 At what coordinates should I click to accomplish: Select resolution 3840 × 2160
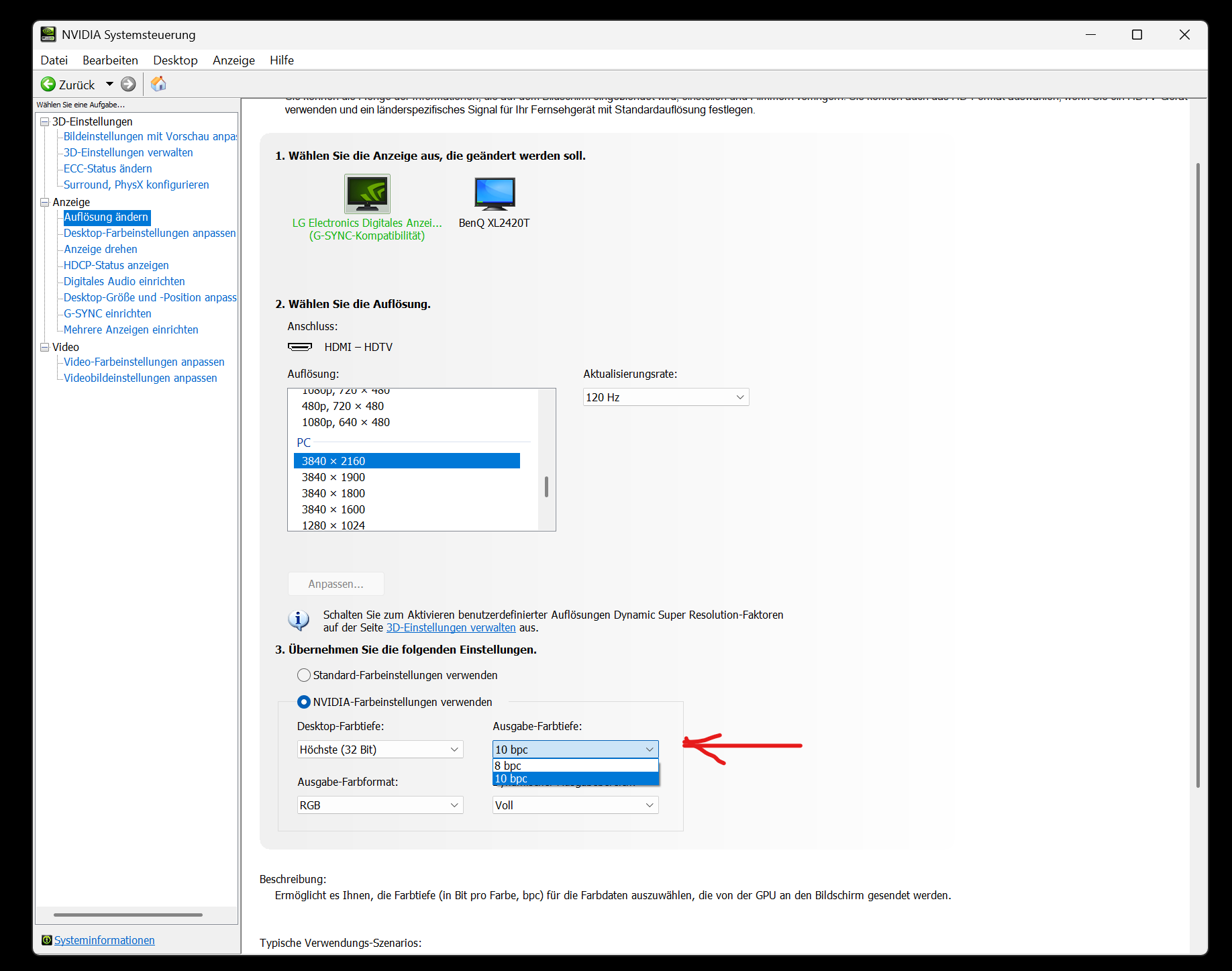[407, 461]
